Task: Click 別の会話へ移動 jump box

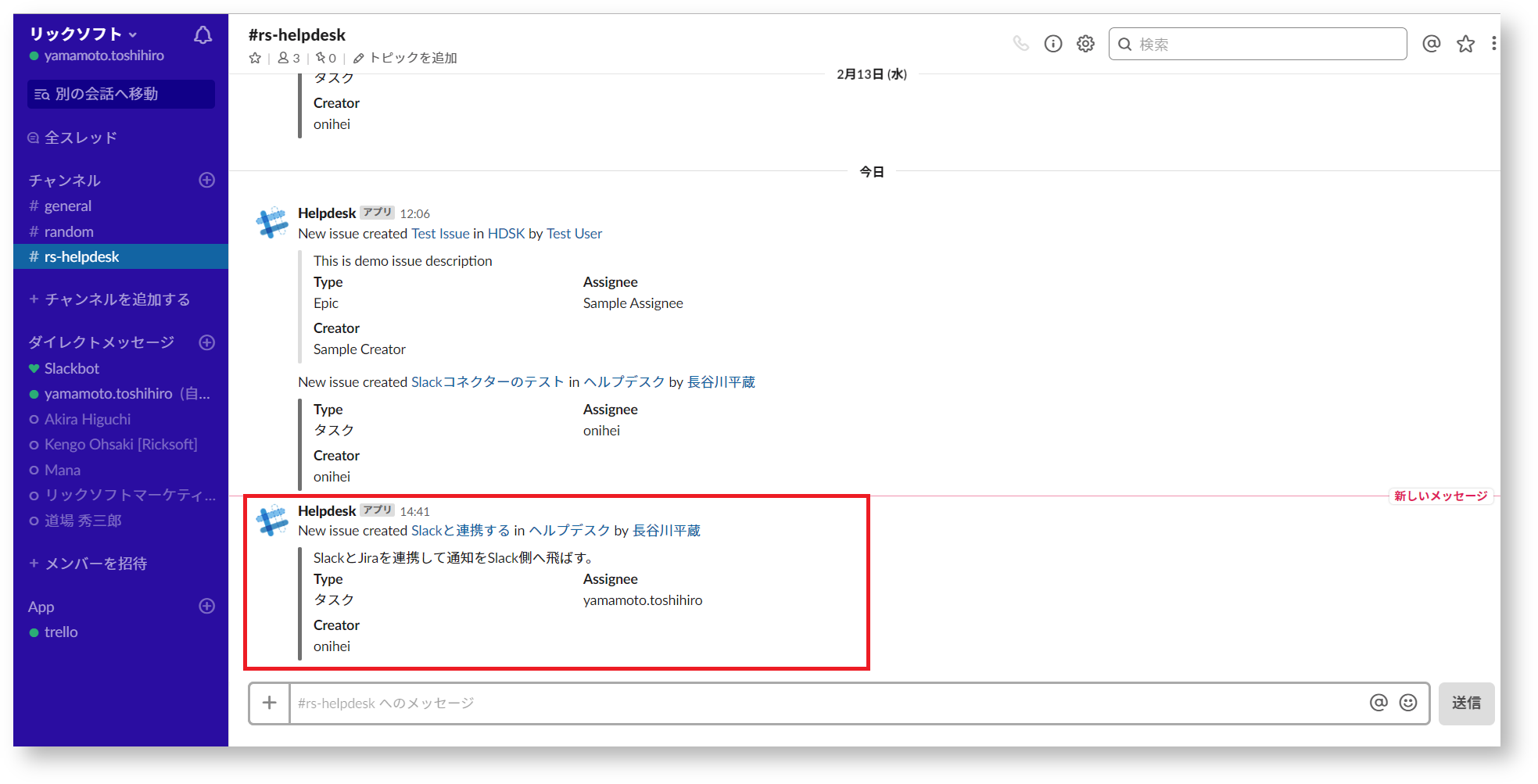Action: pyautogui.click(x=121, y=94)
